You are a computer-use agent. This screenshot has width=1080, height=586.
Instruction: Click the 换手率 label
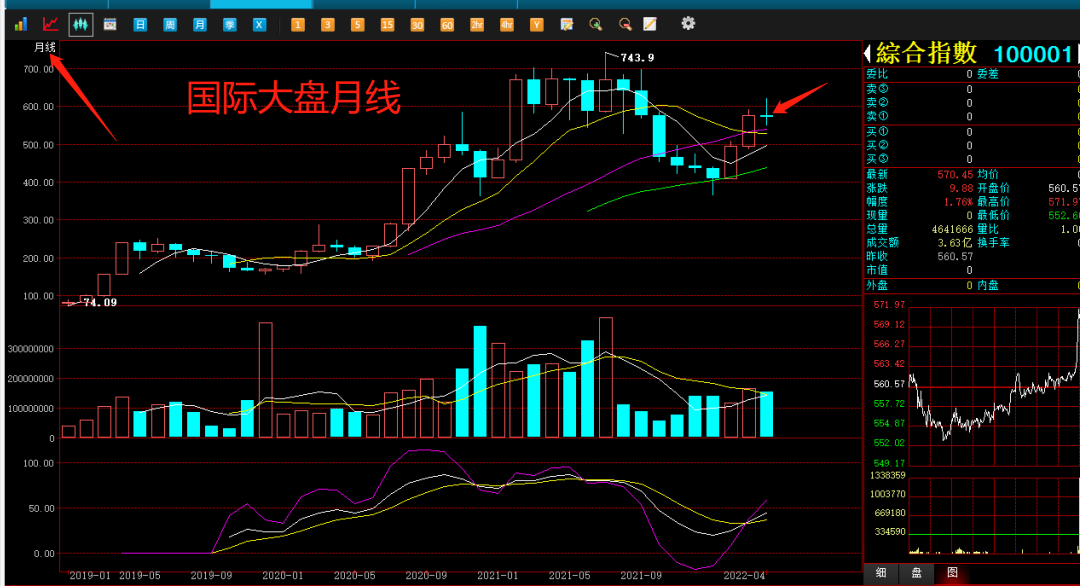(x=993, y=242)
